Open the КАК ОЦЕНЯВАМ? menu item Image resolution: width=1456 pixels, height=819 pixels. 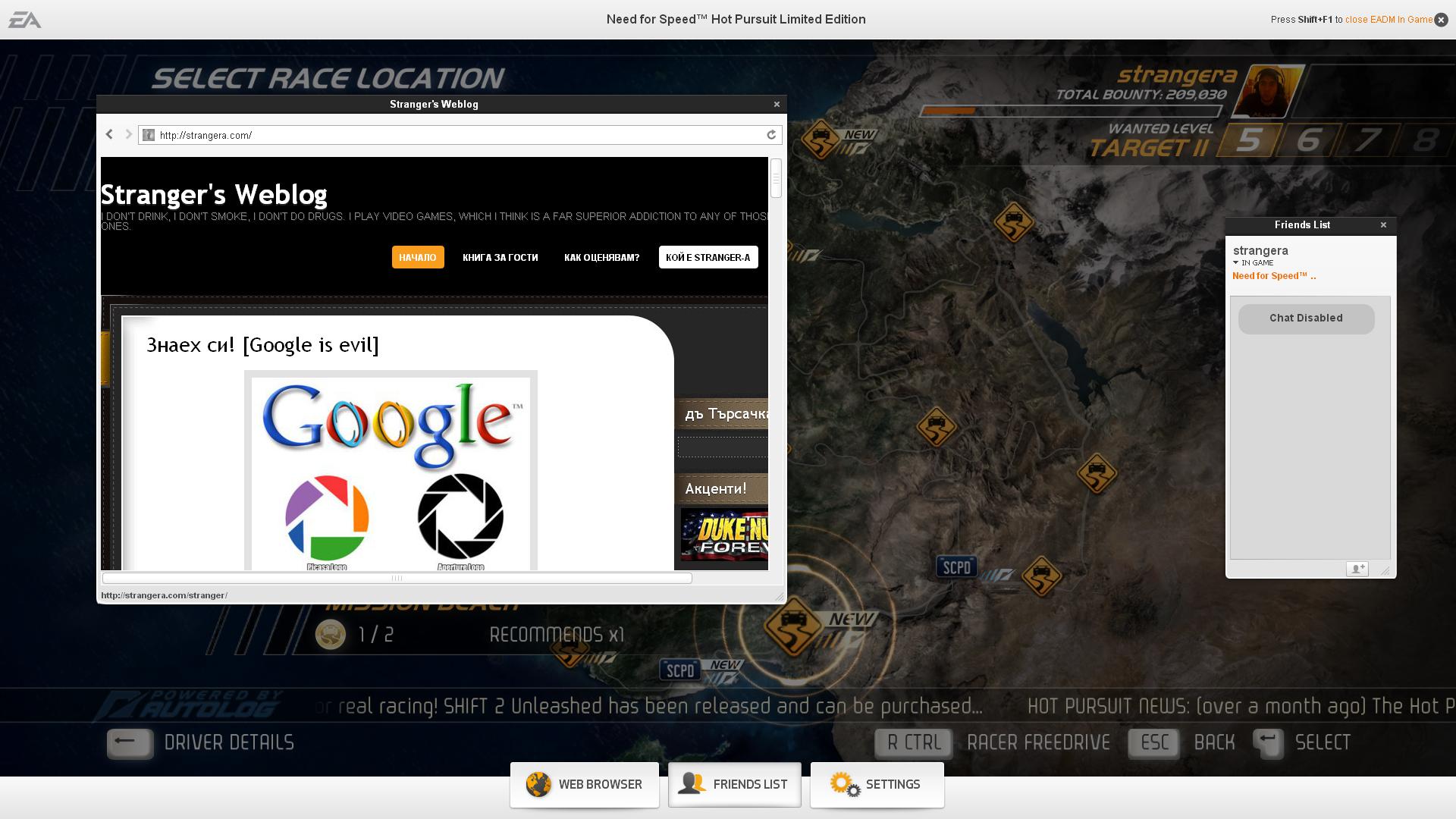point(601,257)
